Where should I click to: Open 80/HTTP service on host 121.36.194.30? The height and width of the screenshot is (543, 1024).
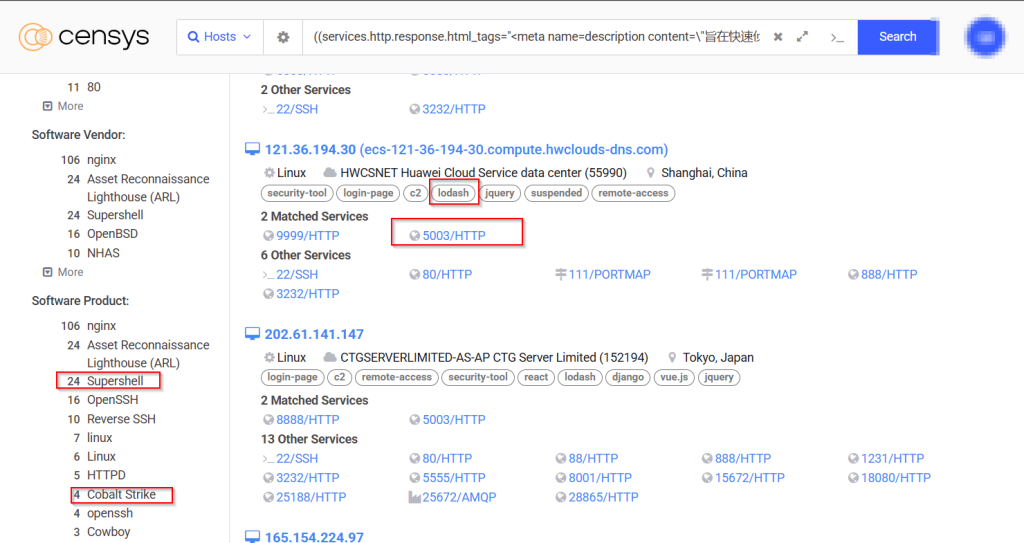coord(447,274)
